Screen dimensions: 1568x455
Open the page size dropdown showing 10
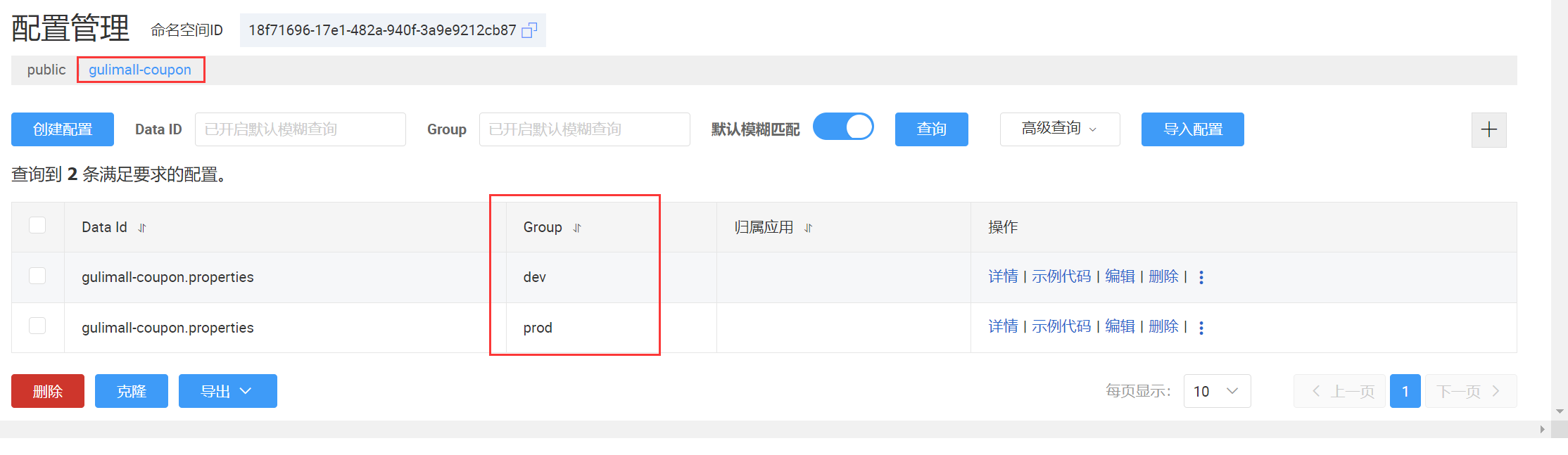coord(1216,391)
